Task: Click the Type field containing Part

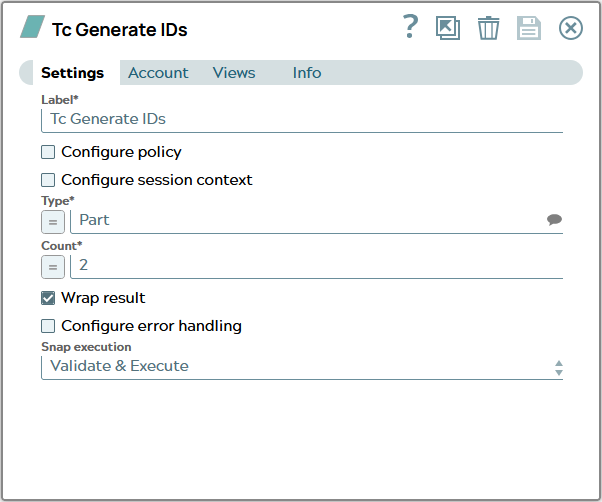Action: click(316, 221)
